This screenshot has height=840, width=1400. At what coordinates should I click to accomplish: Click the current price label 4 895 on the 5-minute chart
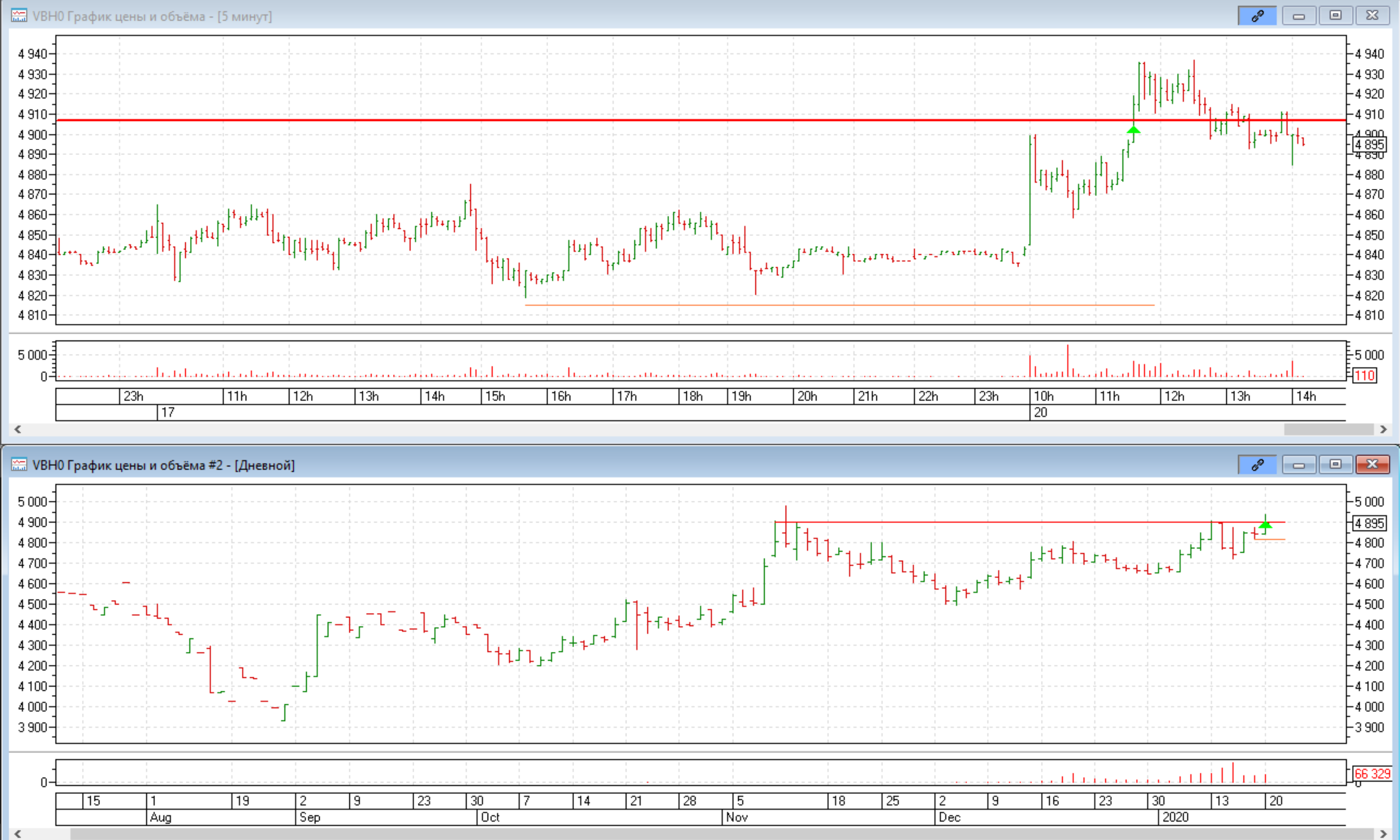point(1370,144)
